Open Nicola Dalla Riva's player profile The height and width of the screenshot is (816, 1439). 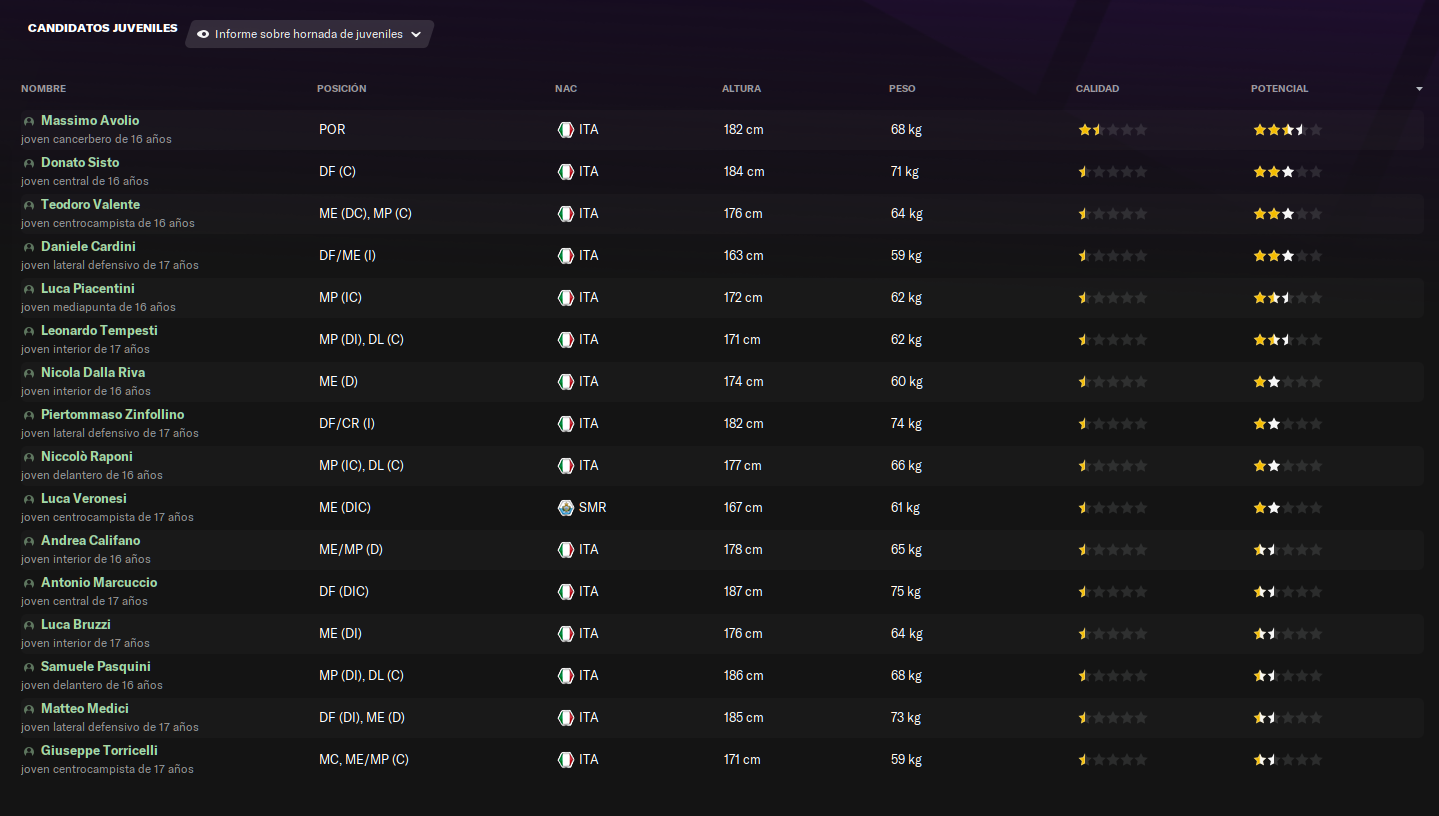point(93,372)
